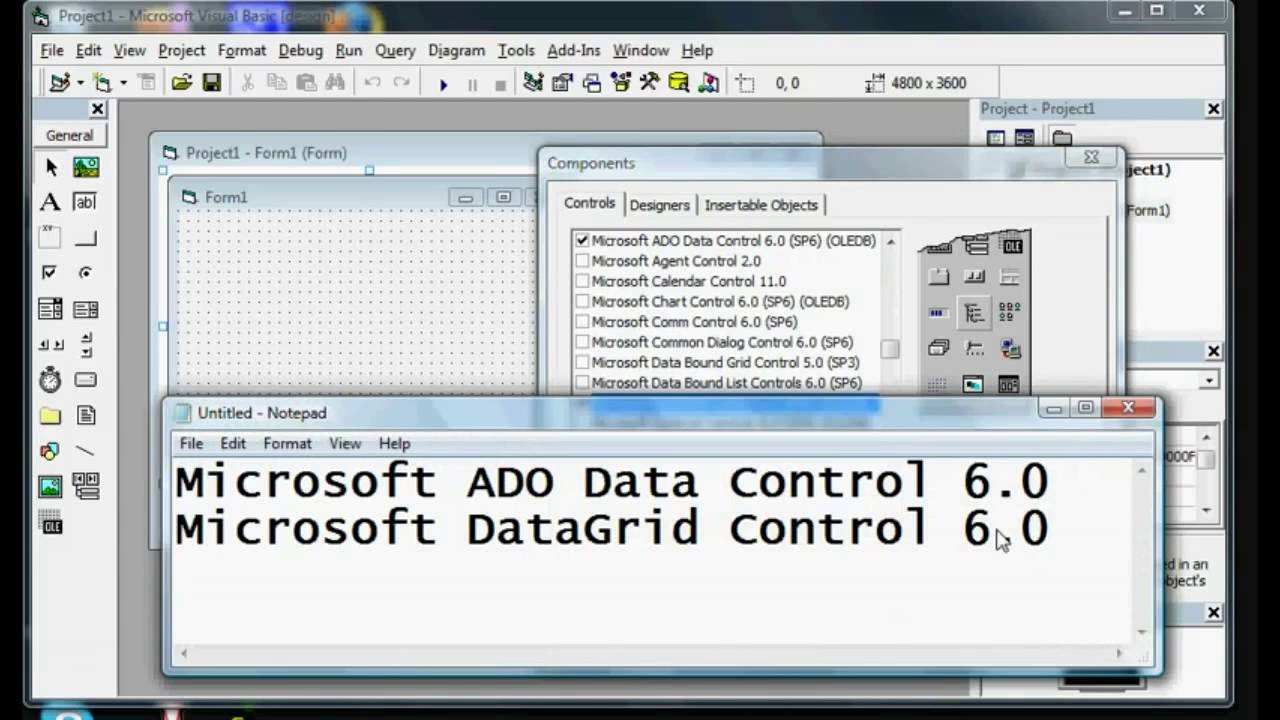Check Microsoft Data Bound Grid Control checkbox
This screenshot has height=720, width=1280.
[582, 362]
